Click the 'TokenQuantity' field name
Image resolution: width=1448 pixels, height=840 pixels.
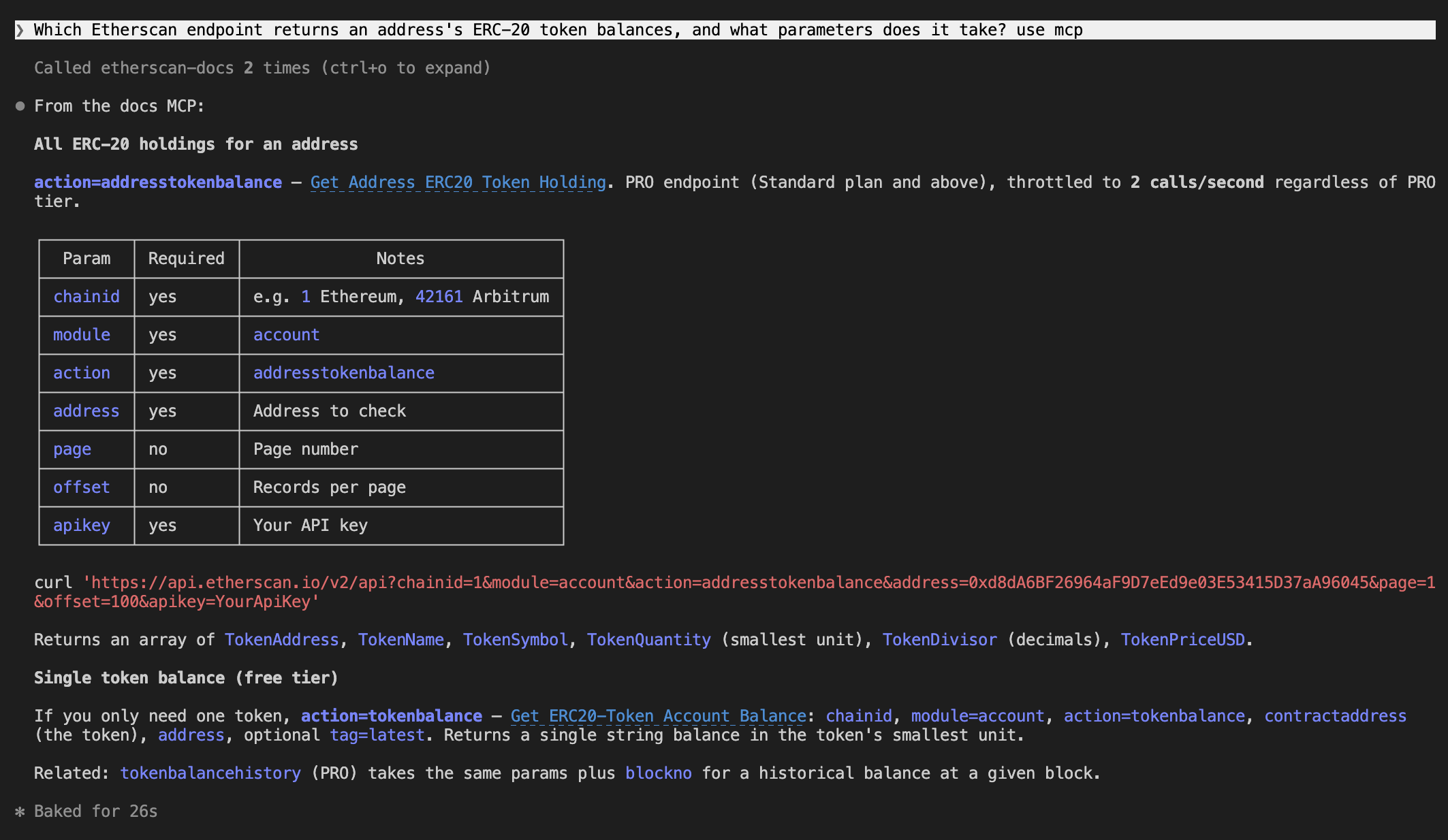pos(649,640)
